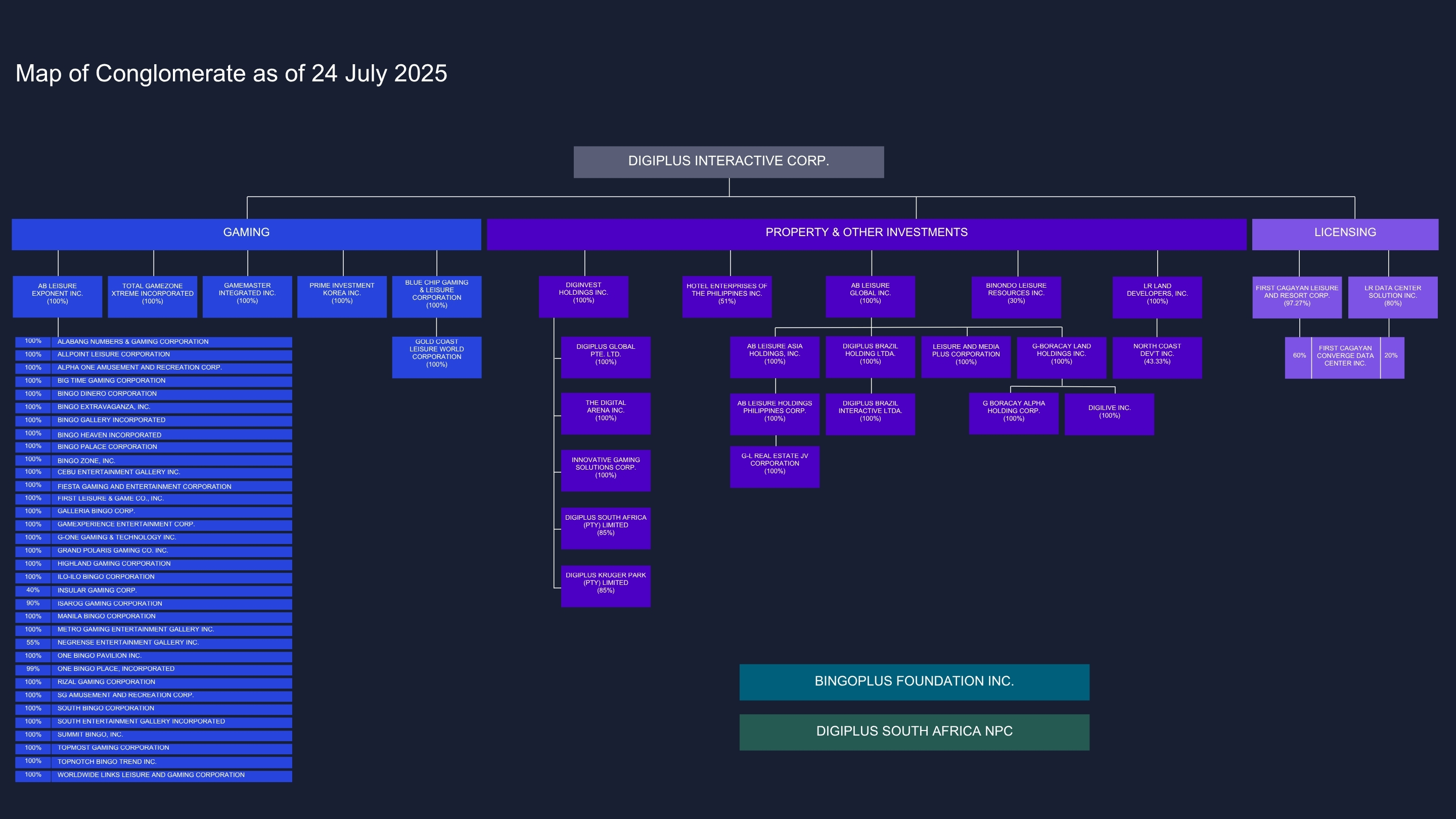Select G BORACAY ALPHA HOLDING CORP. box
1456x819 pixels.
click(x=1014, y=414)
